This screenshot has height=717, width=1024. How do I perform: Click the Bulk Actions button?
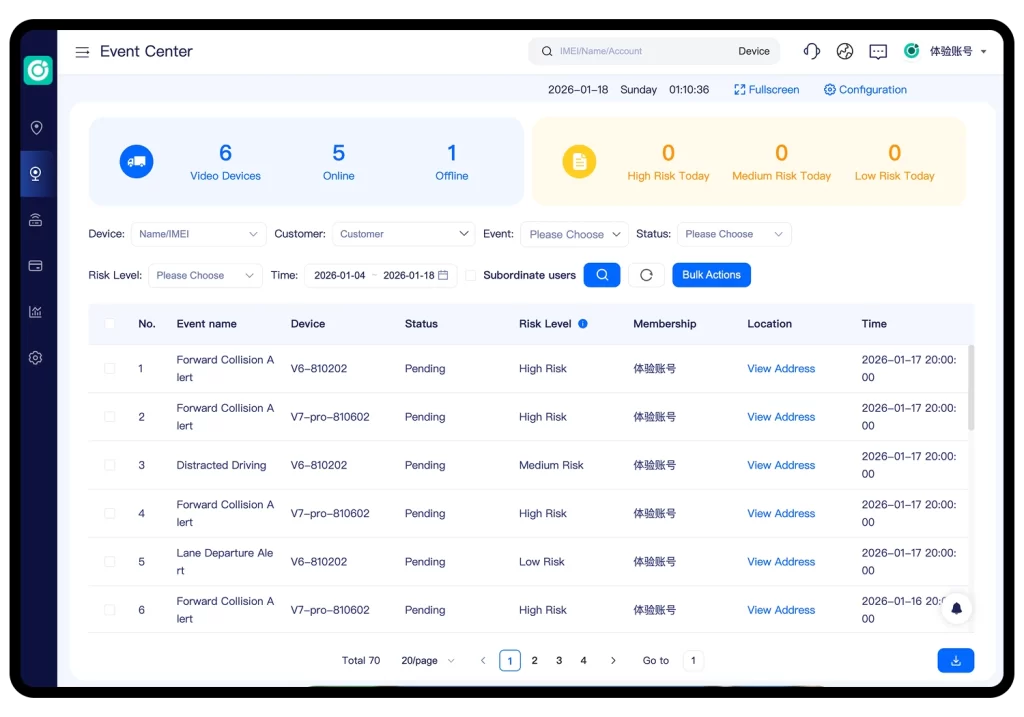(x=711, y=275)
